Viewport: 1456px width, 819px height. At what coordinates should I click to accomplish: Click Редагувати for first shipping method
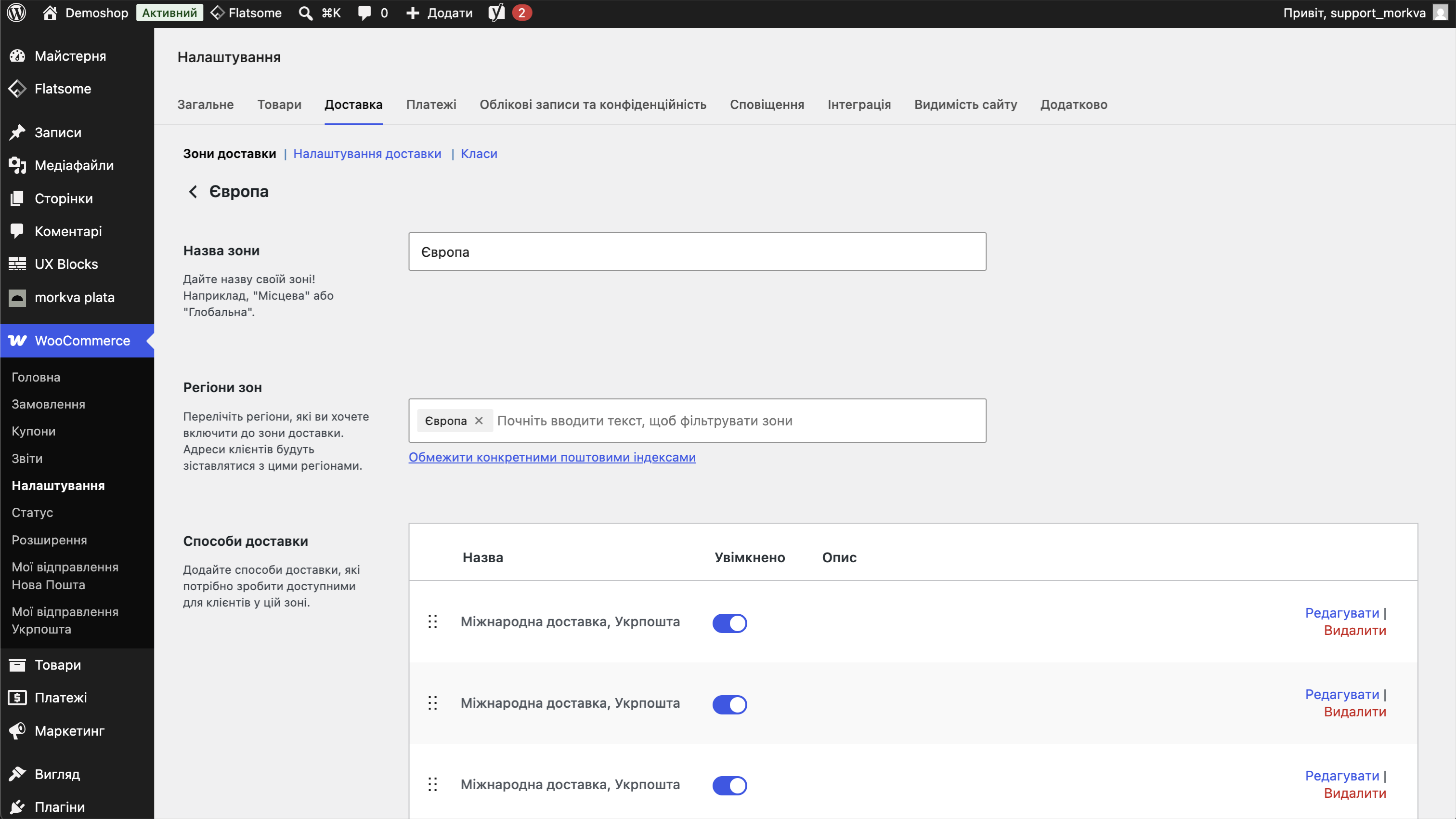pyautogui.click(x=1342, y=613)
